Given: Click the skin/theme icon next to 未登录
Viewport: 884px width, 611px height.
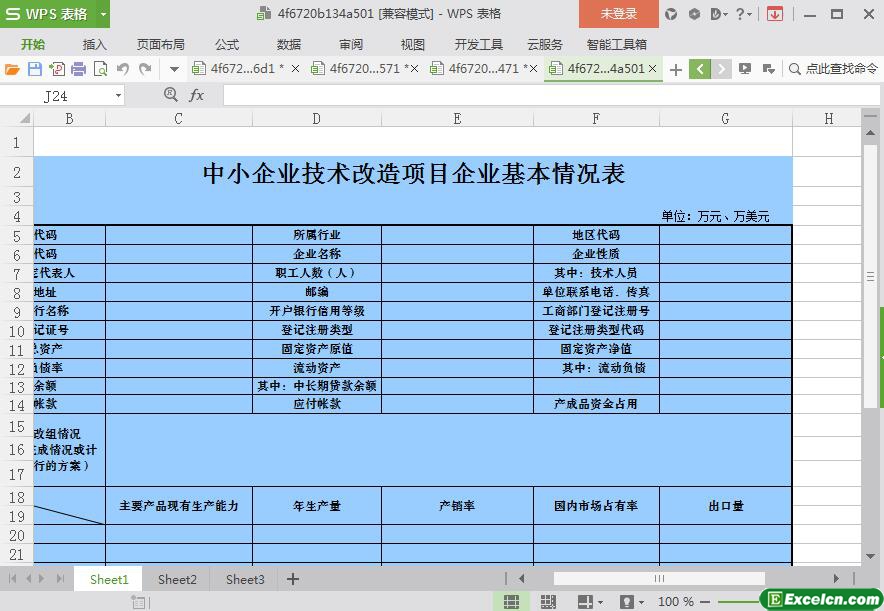Looking at the screenshot, I should click(671, 14).
